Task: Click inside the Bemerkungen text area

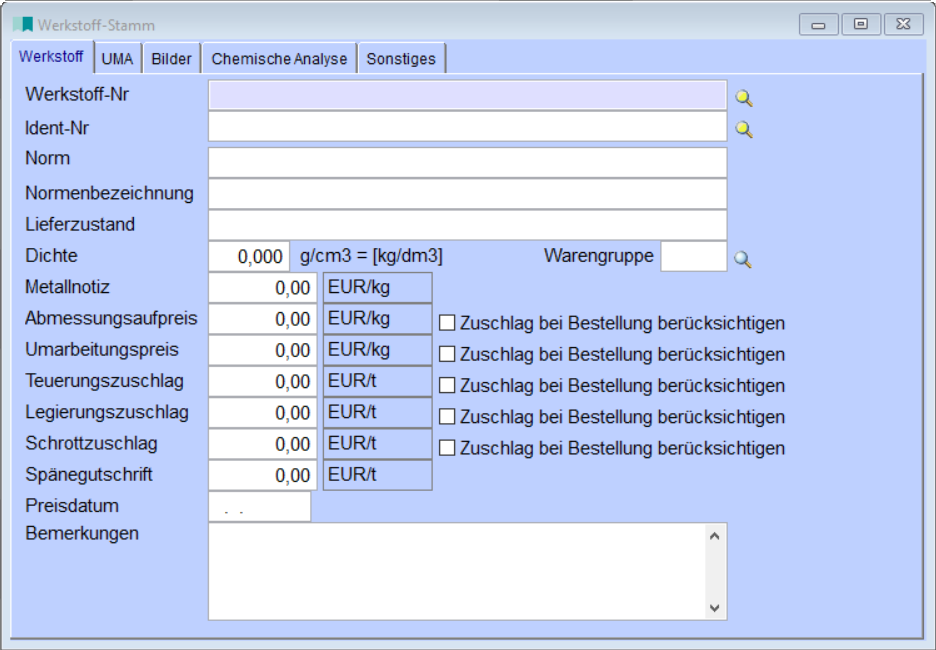Action: [450, 570]
